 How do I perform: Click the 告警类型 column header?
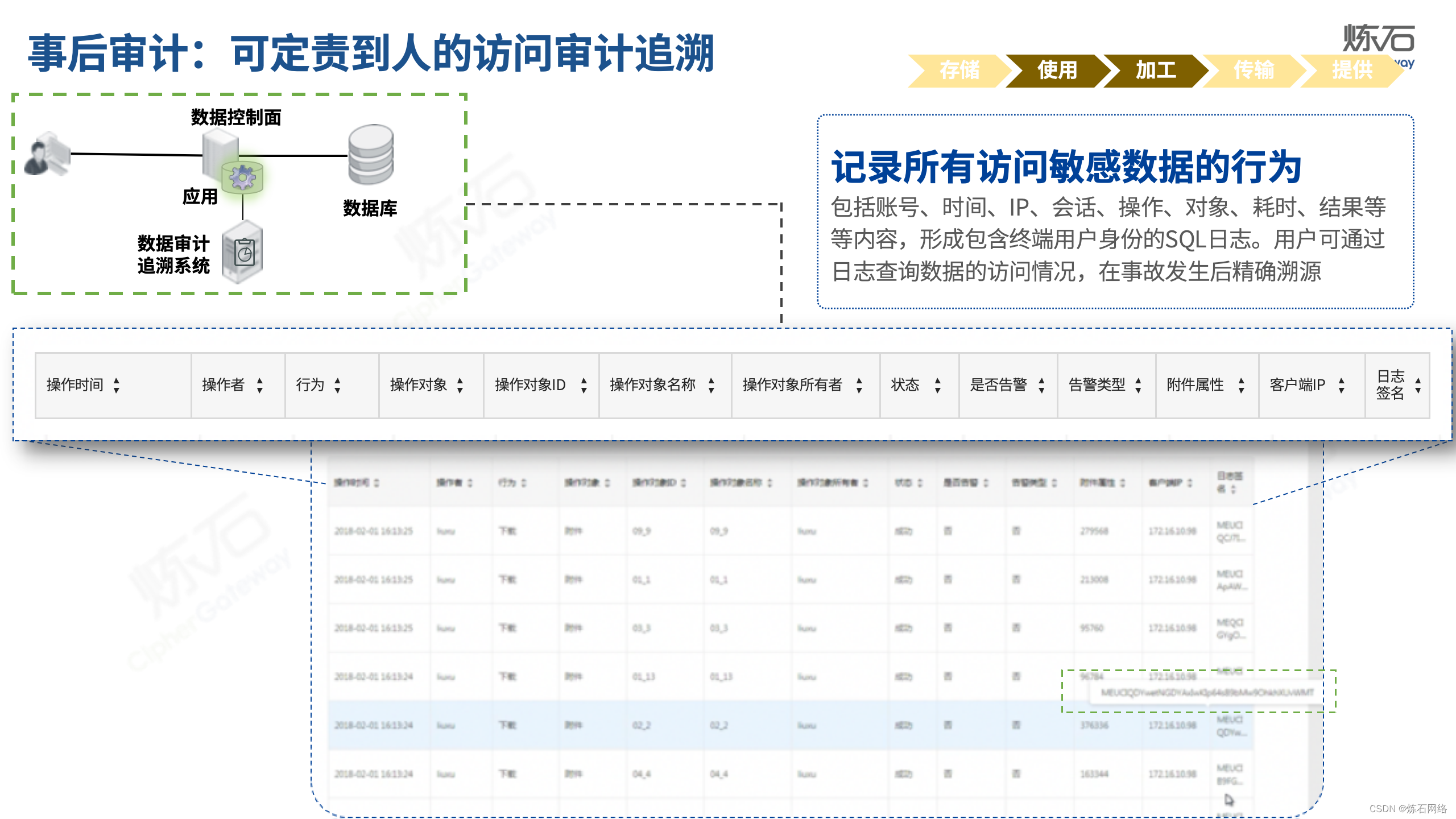1097,386
